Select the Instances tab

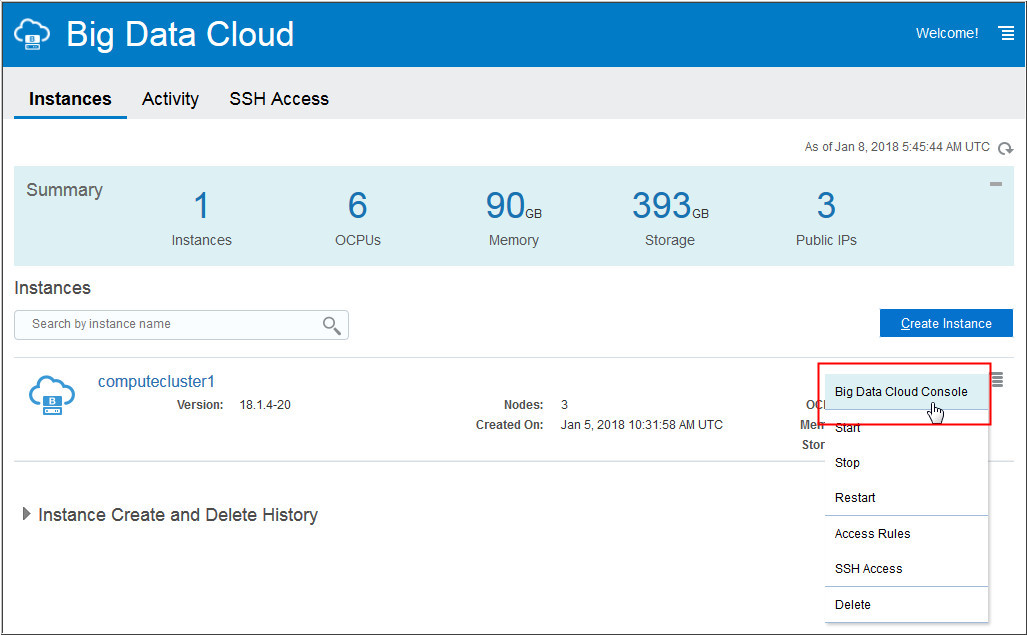point(69,98)
